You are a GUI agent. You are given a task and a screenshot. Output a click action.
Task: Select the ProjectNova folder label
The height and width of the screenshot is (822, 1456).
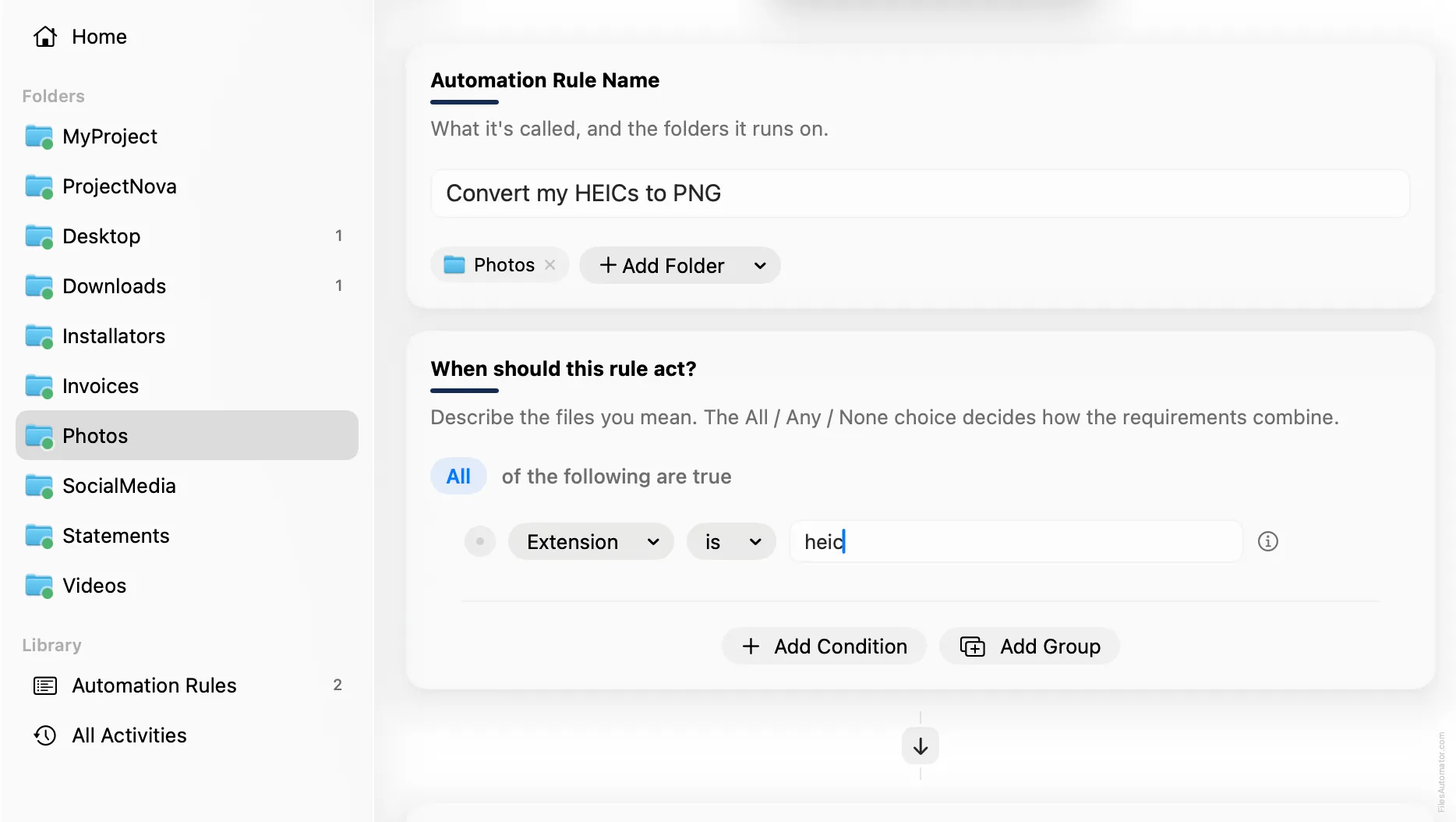(119, 186)
